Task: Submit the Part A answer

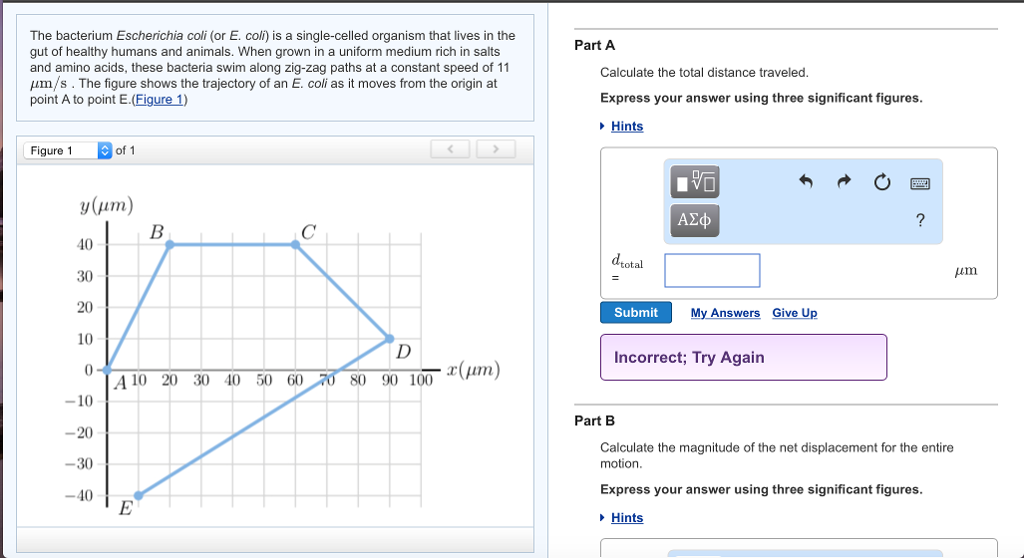Action: pyautogui.click(x=635, y=312)
